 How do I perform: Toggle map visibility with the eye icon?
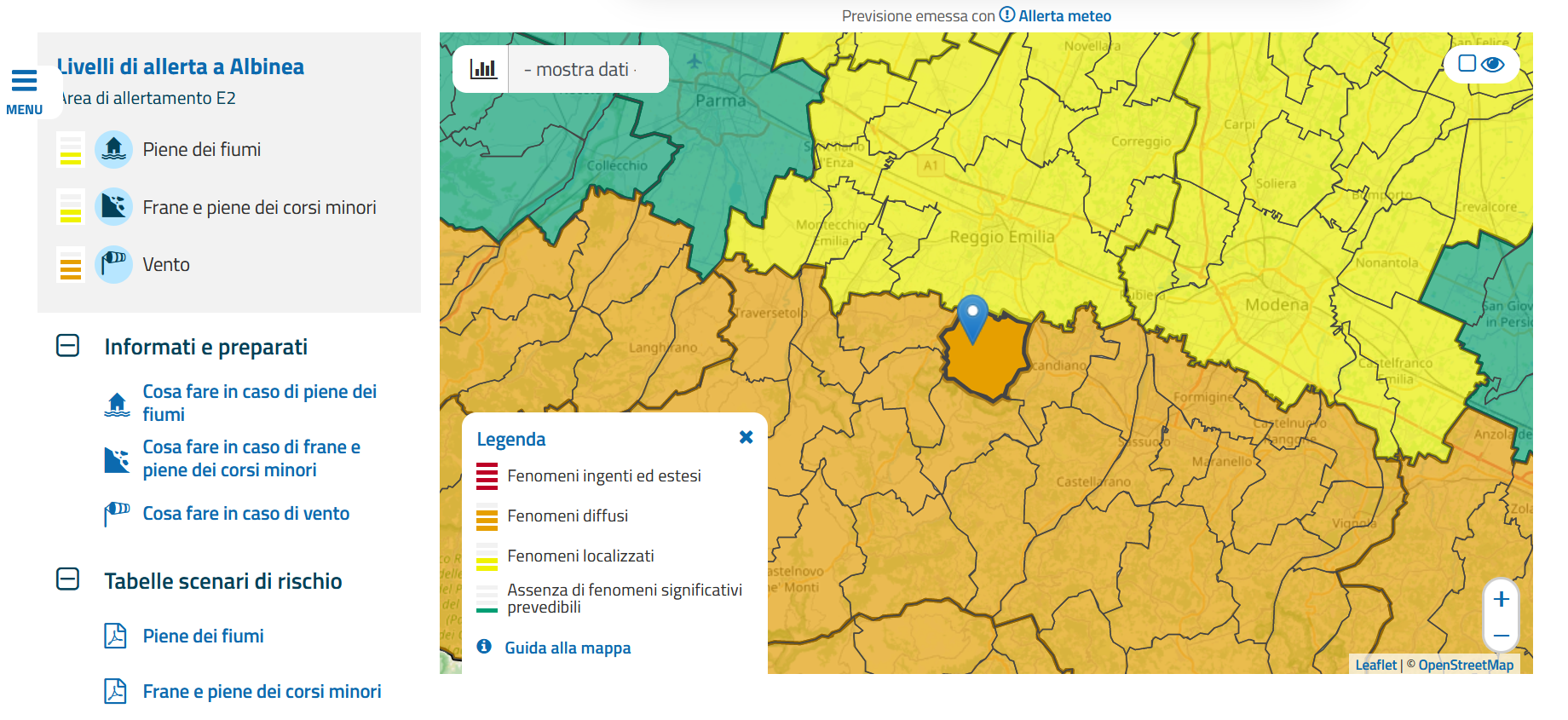[1493, 64]
